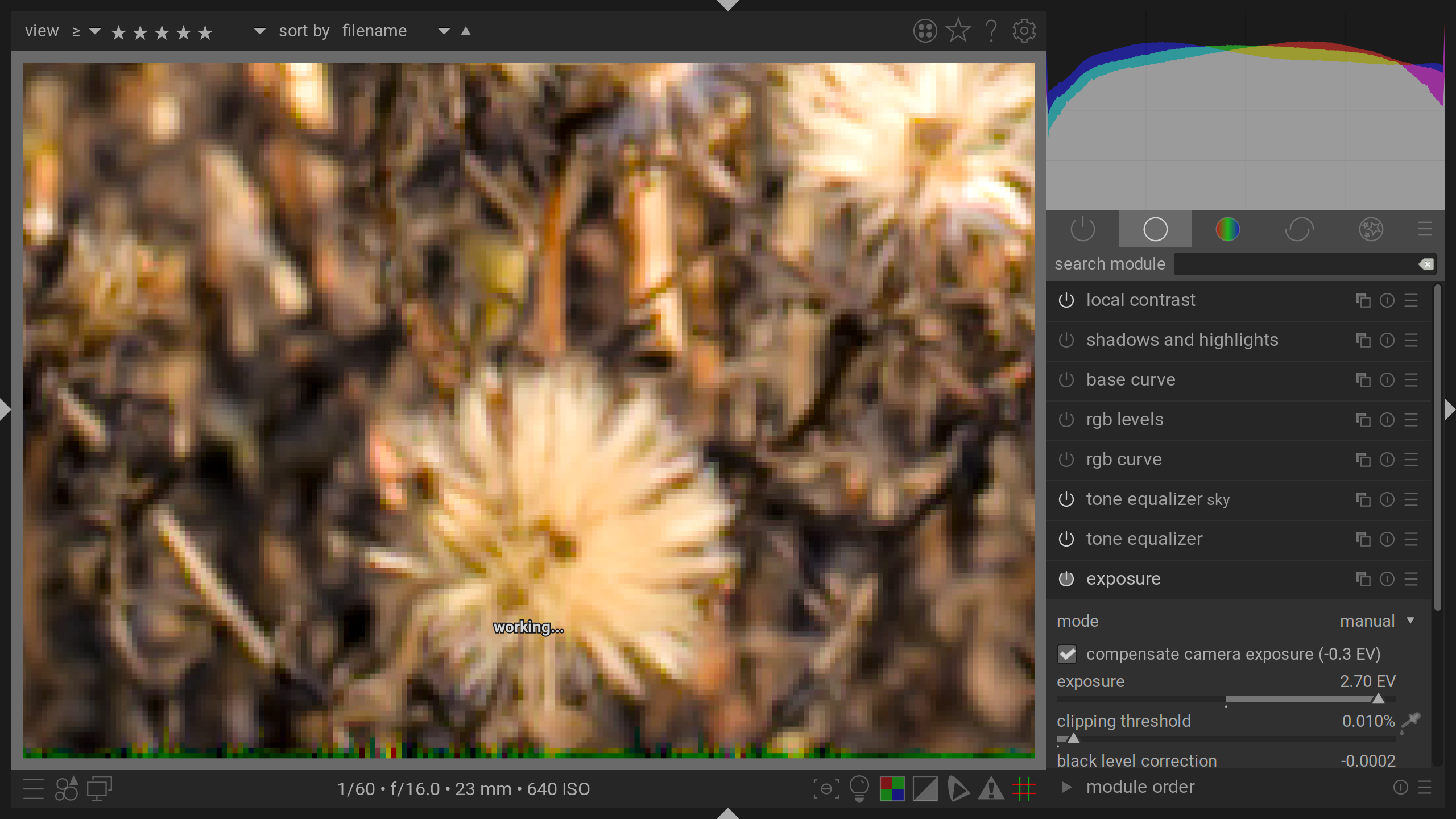The height and width of the screenshot is (819, 1456).
Task: Toggle the raw overexposed indicator color squares
Action: (x=892, y=789)
